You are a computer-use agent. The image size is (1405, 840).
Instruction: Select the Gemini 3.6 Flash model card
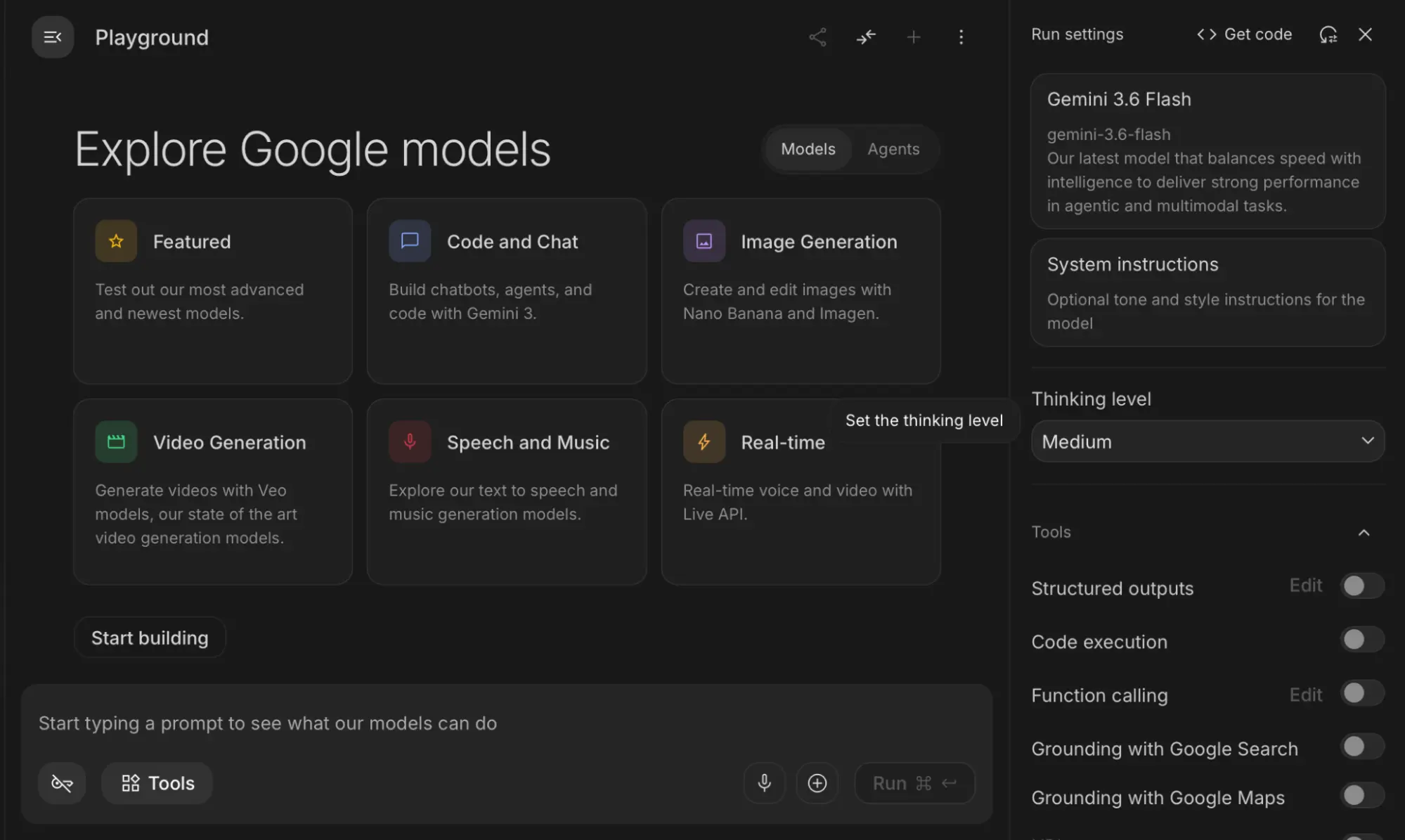point(1207,151)
